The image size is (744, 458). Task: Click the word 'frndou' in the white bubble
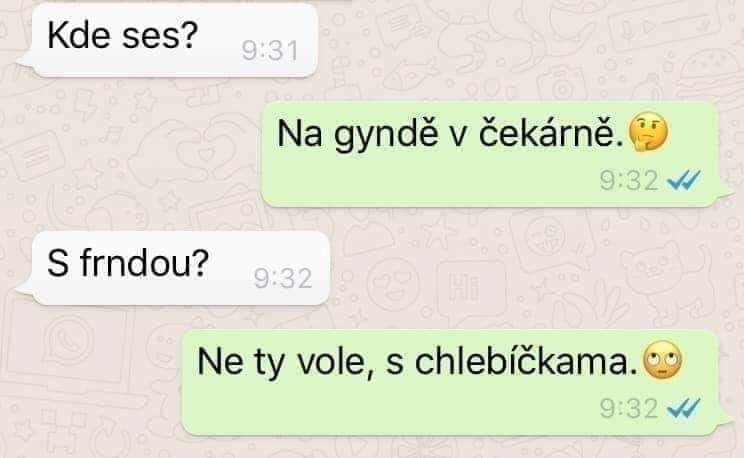(x=138, y=262)
